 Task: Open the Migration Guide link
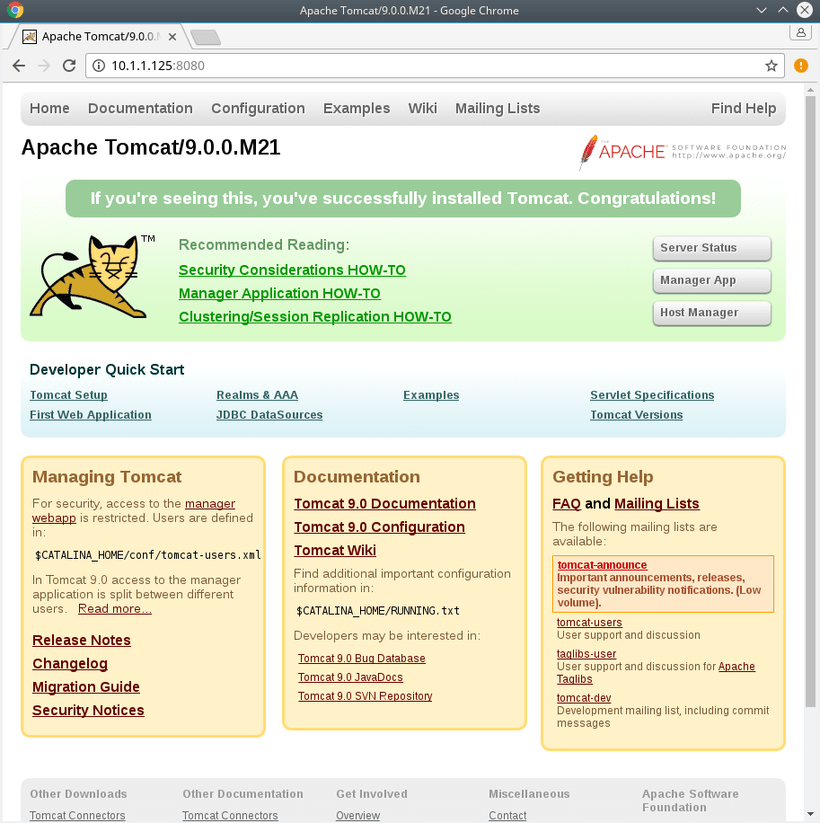[x=86, y=687]
